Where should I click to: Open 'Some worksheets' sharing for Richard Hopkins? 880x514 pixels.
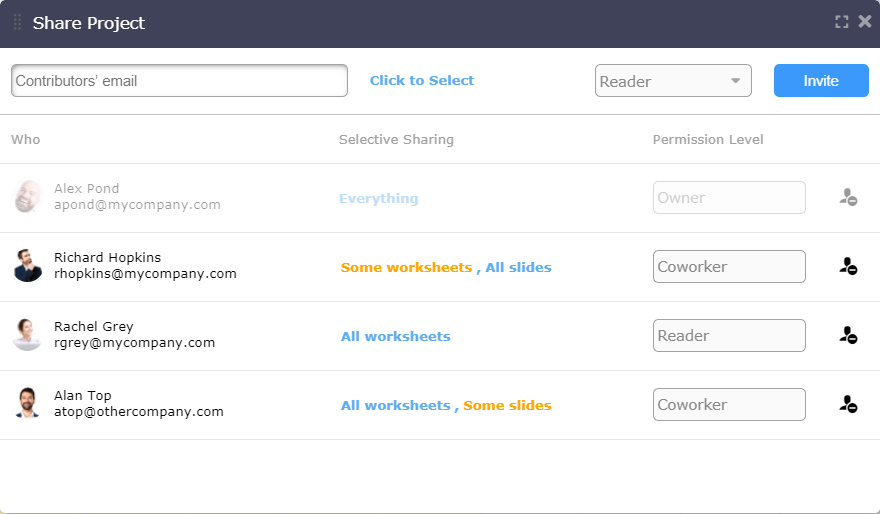(x=406, y=268)
